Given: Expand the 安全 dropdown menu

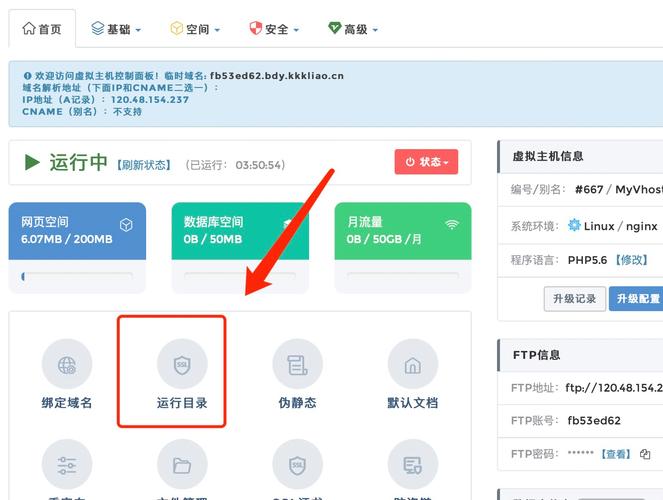Looking at the screenshot, I should pyautogui.click(x=274, y=29).
